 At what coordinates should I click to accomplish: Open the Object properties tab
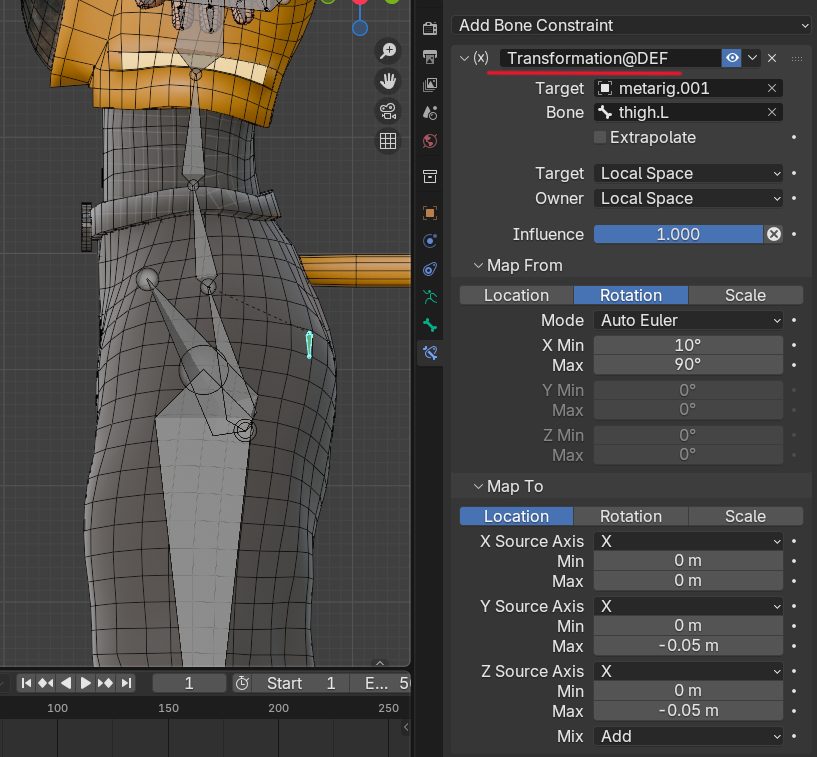(x=430, y=212)
